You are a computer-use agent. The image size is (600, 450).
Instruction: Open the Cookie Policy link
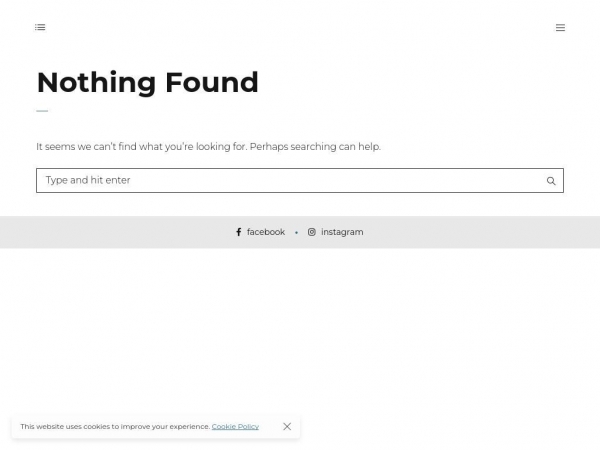click(235, 427)
